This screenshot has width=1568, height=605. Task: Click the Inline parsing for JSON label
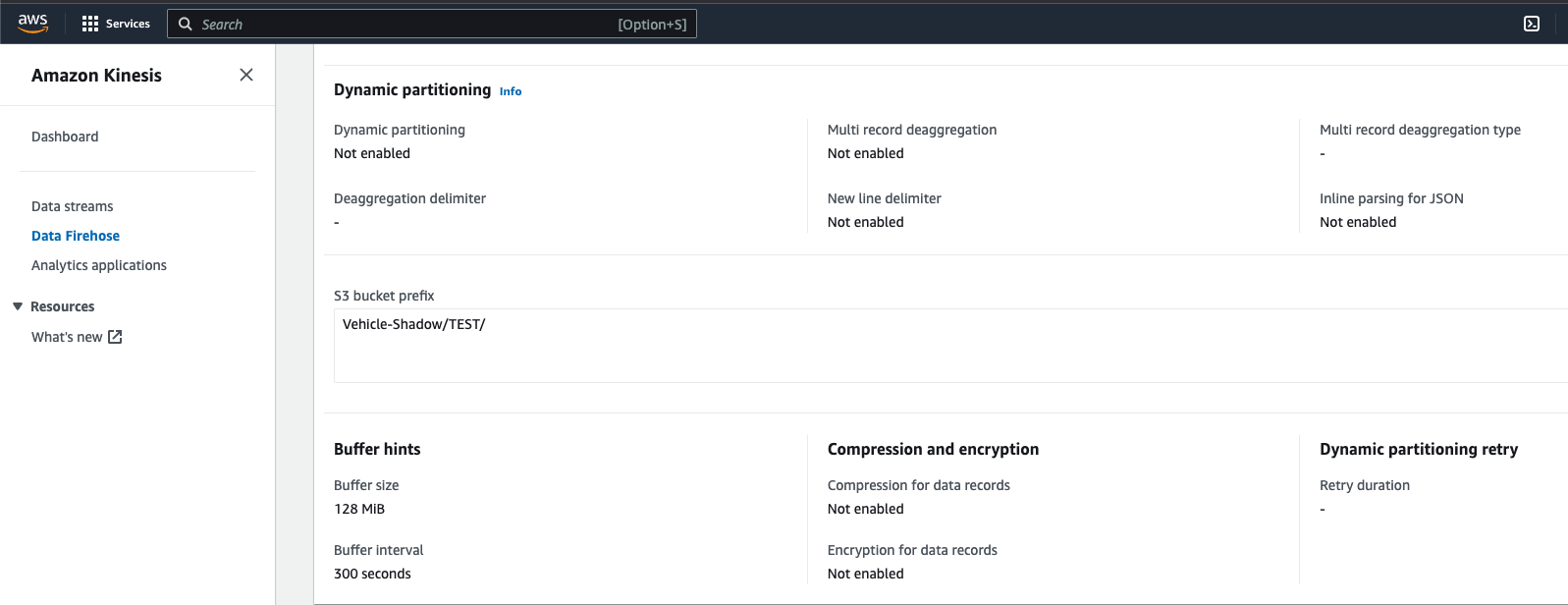1391,198
